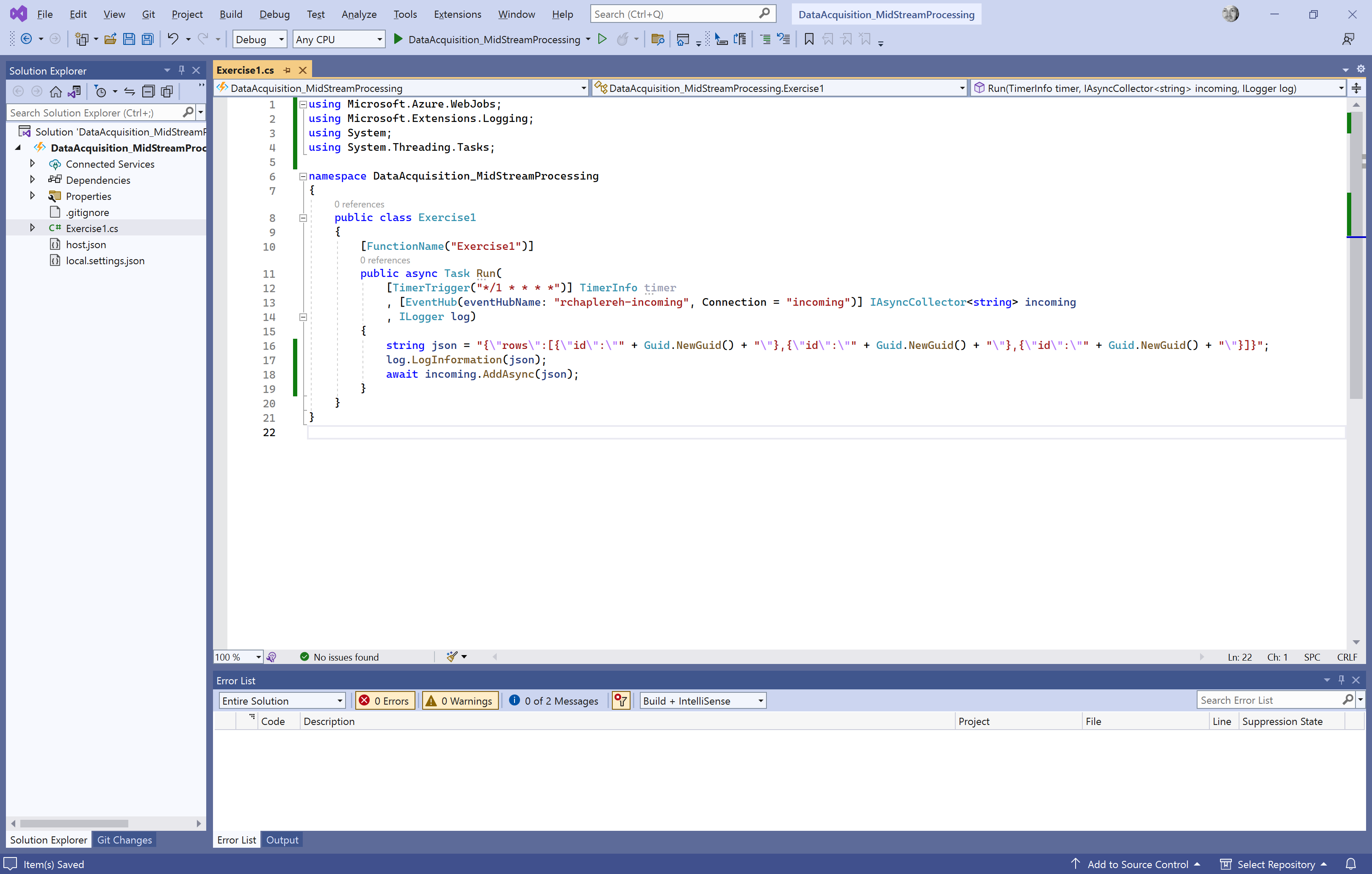Click the Navigate Backward arrow icon
The image size is (1372, 874).
(26, 39)
